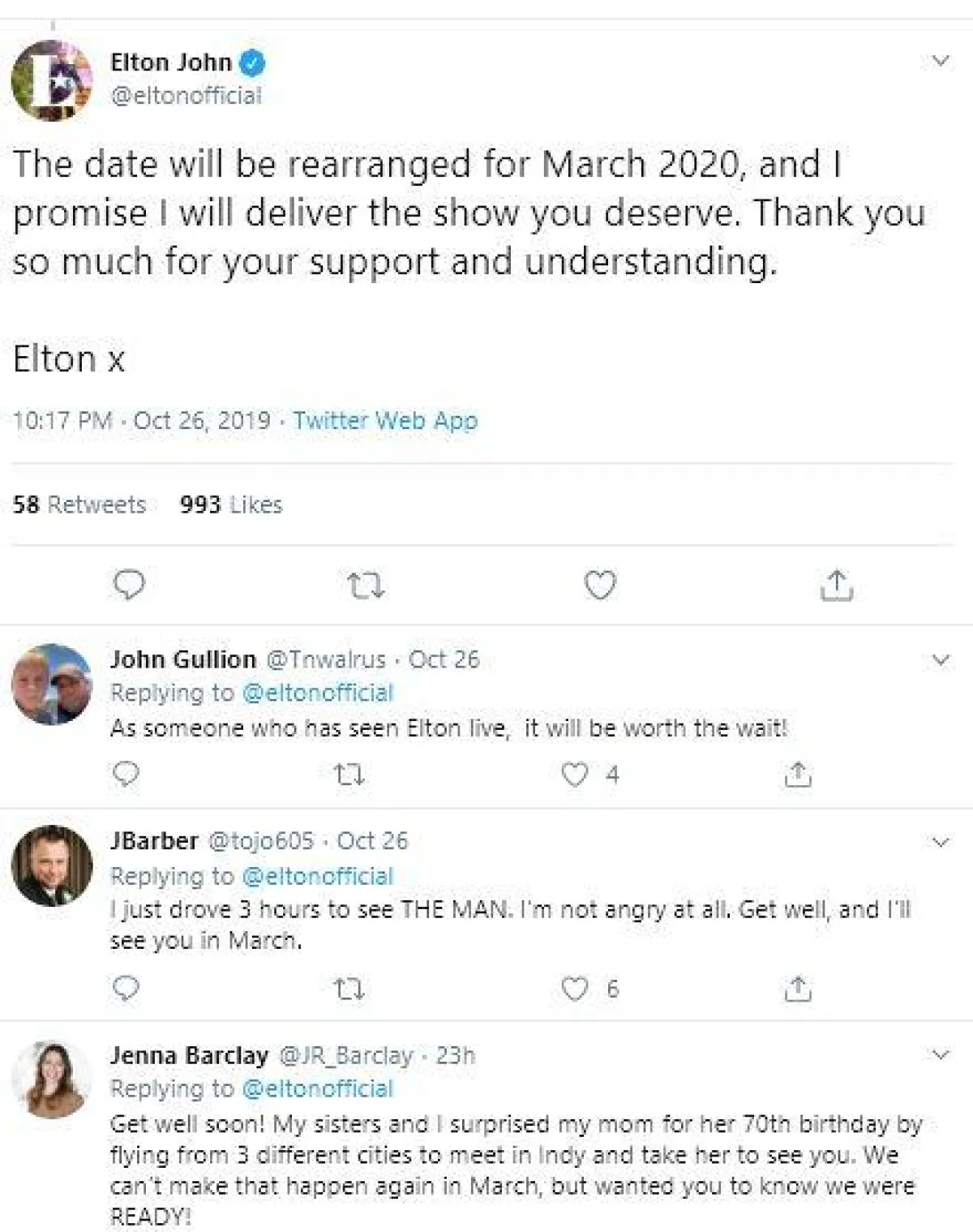Open Elton John's profile picture

tap(52, 80)
